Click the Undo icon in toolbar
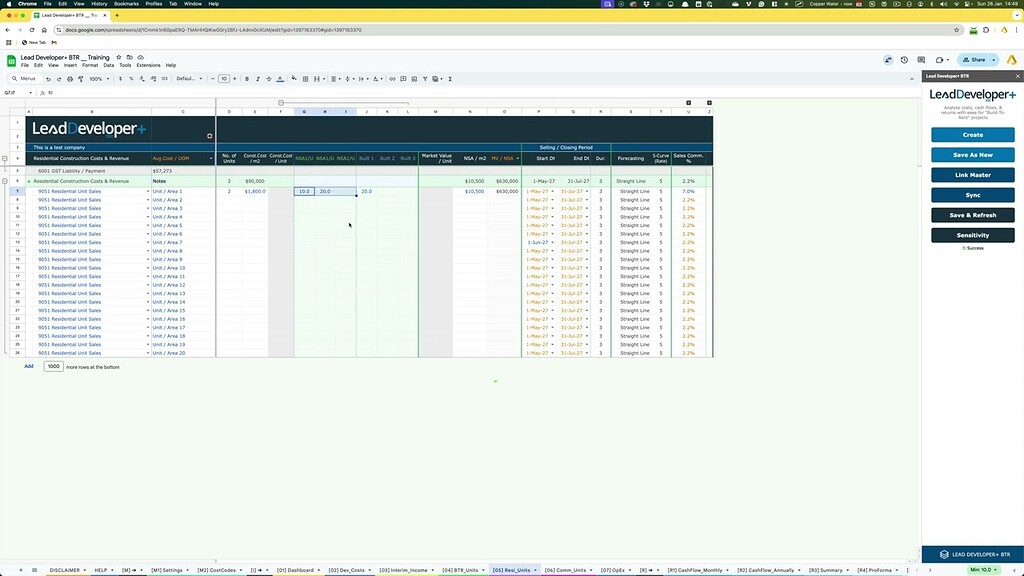This screenshot has height=576, width=1024. pyautogui.click(x=46, y=78)
